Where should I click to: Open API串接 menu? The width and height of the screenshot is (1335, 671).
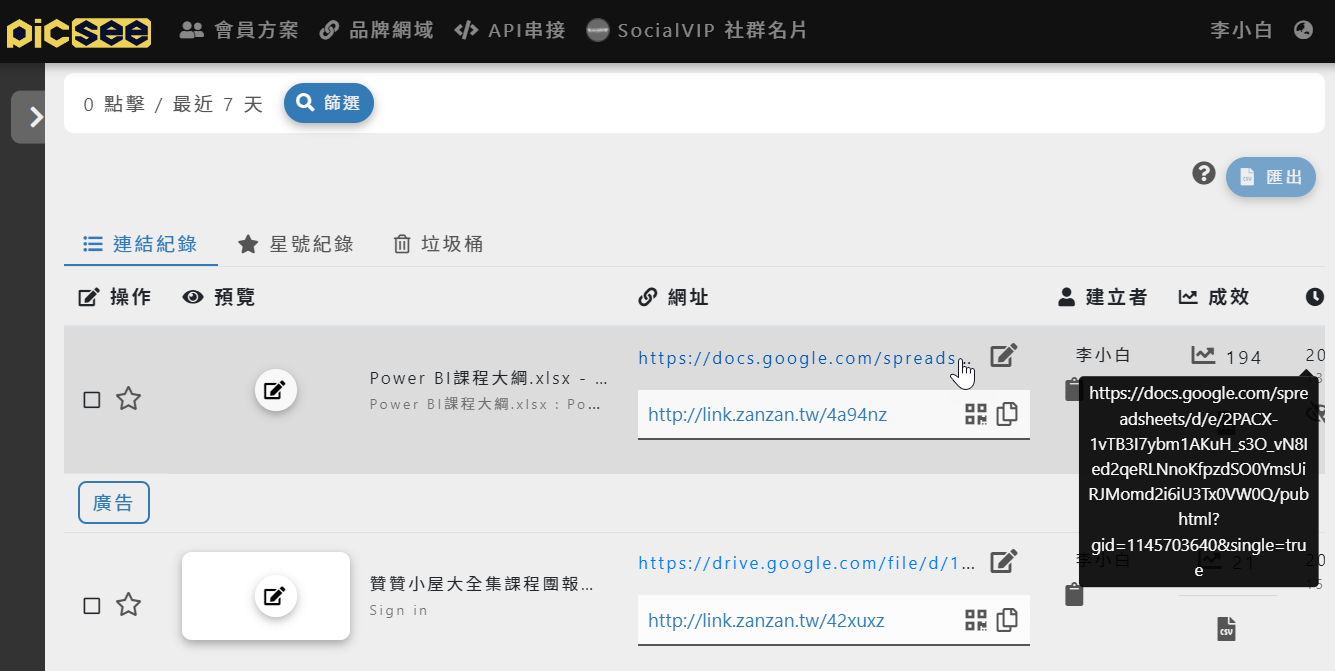[510, 30]
